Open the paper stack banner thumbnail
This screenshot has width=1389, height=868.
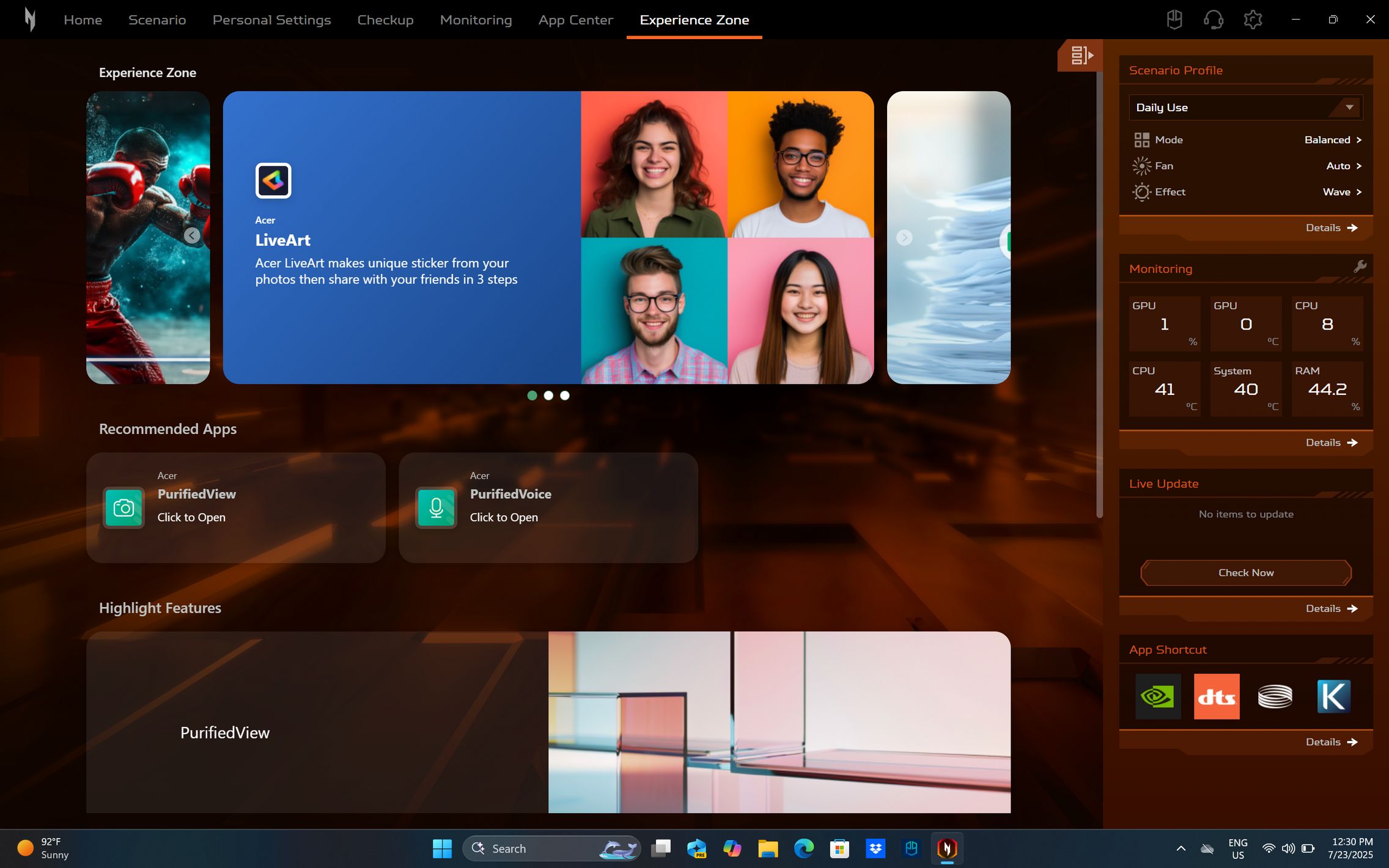point(949,237)
